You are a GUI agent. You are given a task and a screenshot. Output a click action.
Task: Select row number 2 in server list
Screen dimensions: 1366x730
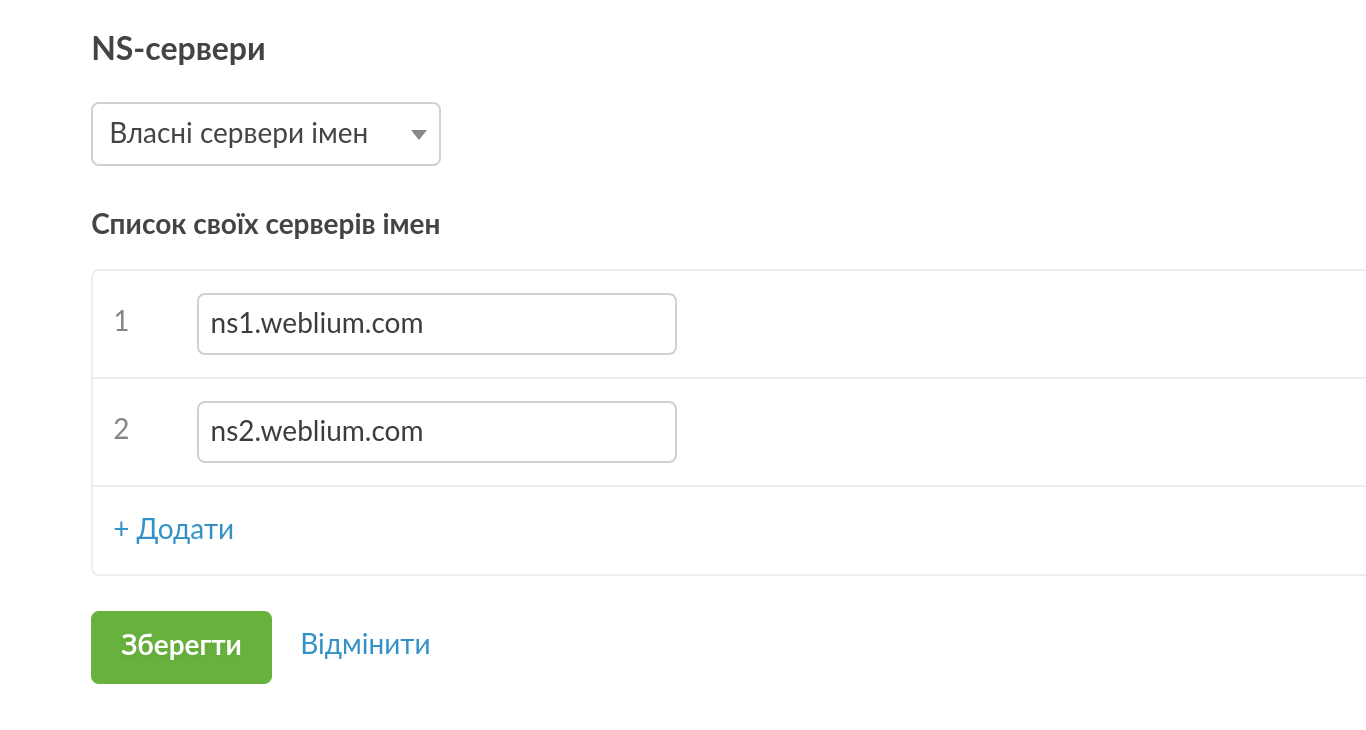[x=121, y=430]
